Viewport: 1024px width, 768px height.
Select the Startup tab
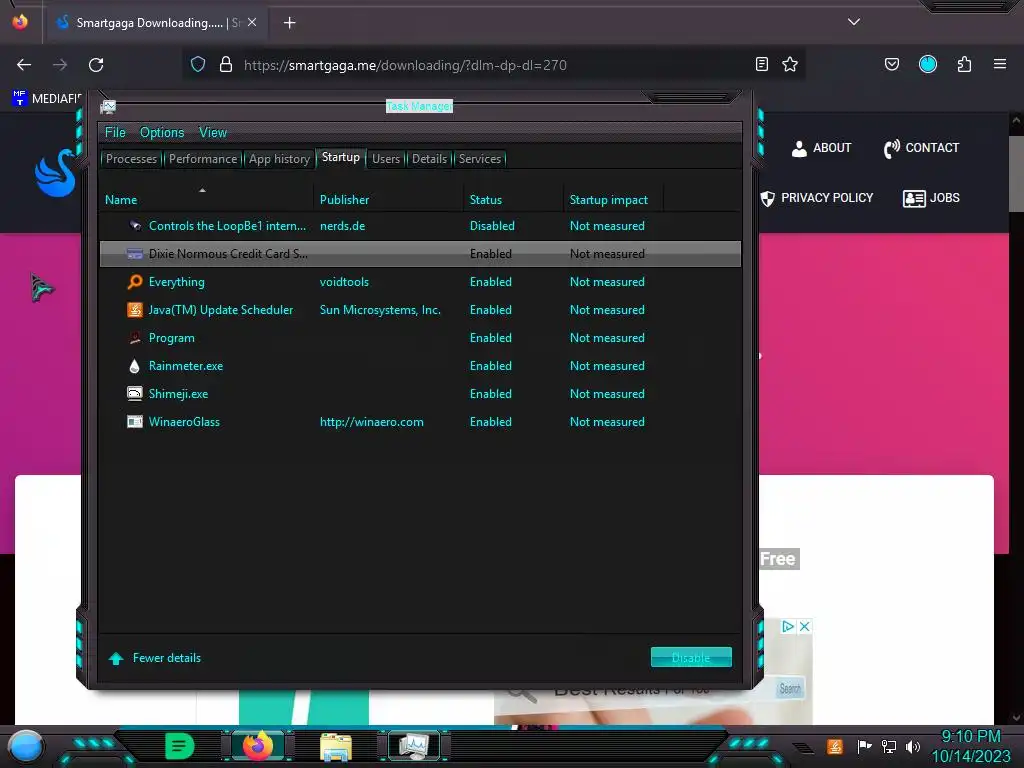pos(340,157)
